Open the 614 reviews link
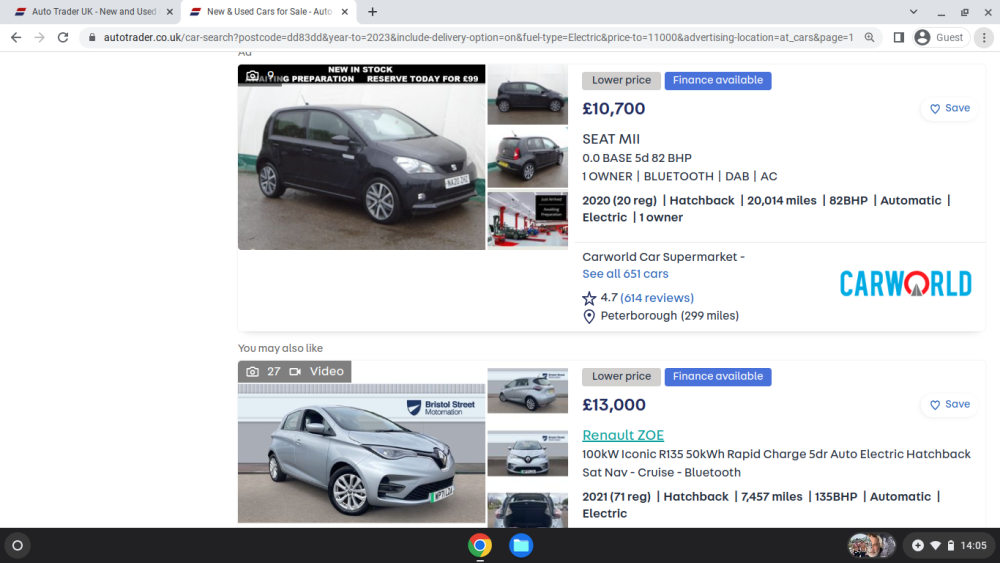The image size is (1000, 563). pyautogui.click(x=657, y=298)
